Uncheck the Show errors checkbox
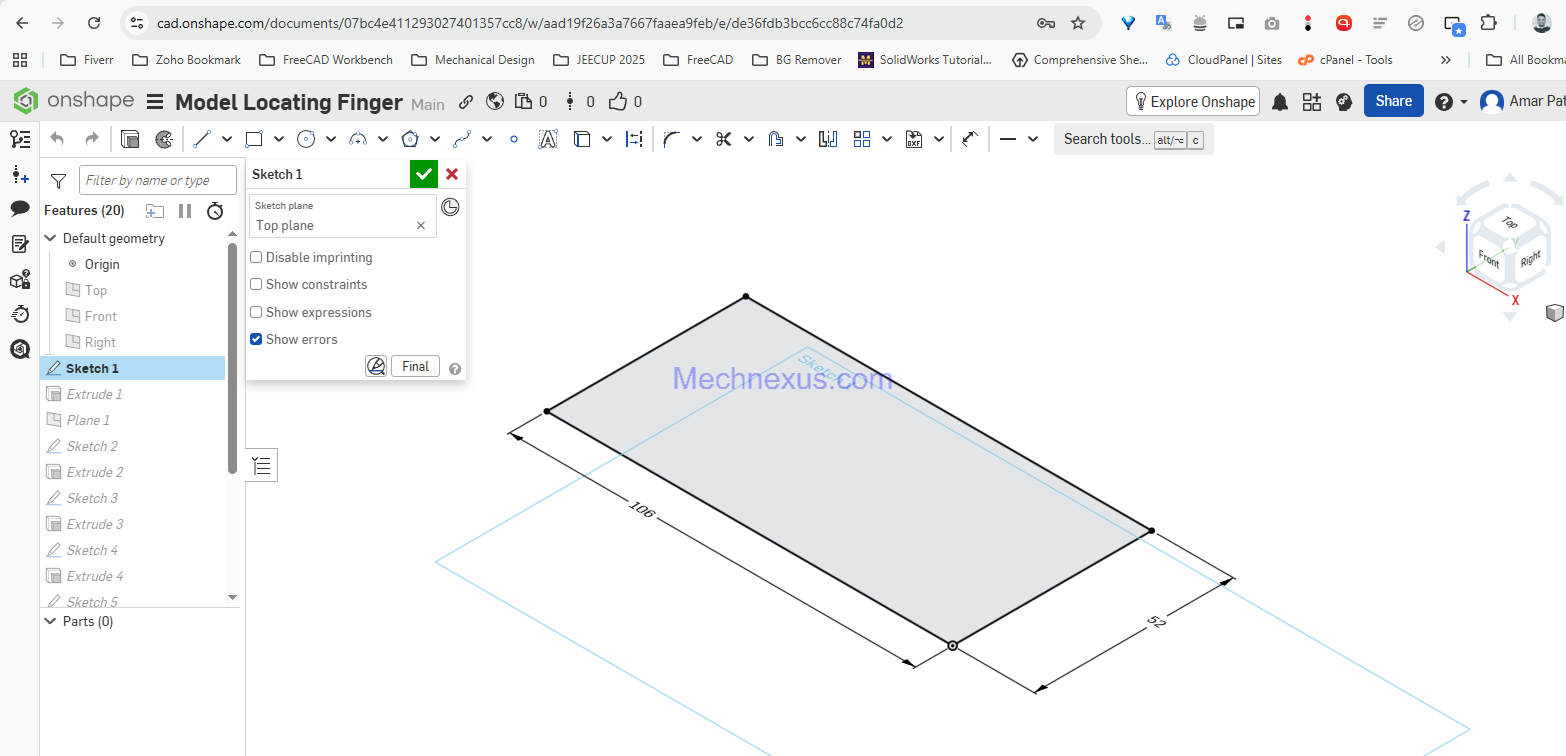The width and height of the screenshot is (1566, 756). click(256, 340)
